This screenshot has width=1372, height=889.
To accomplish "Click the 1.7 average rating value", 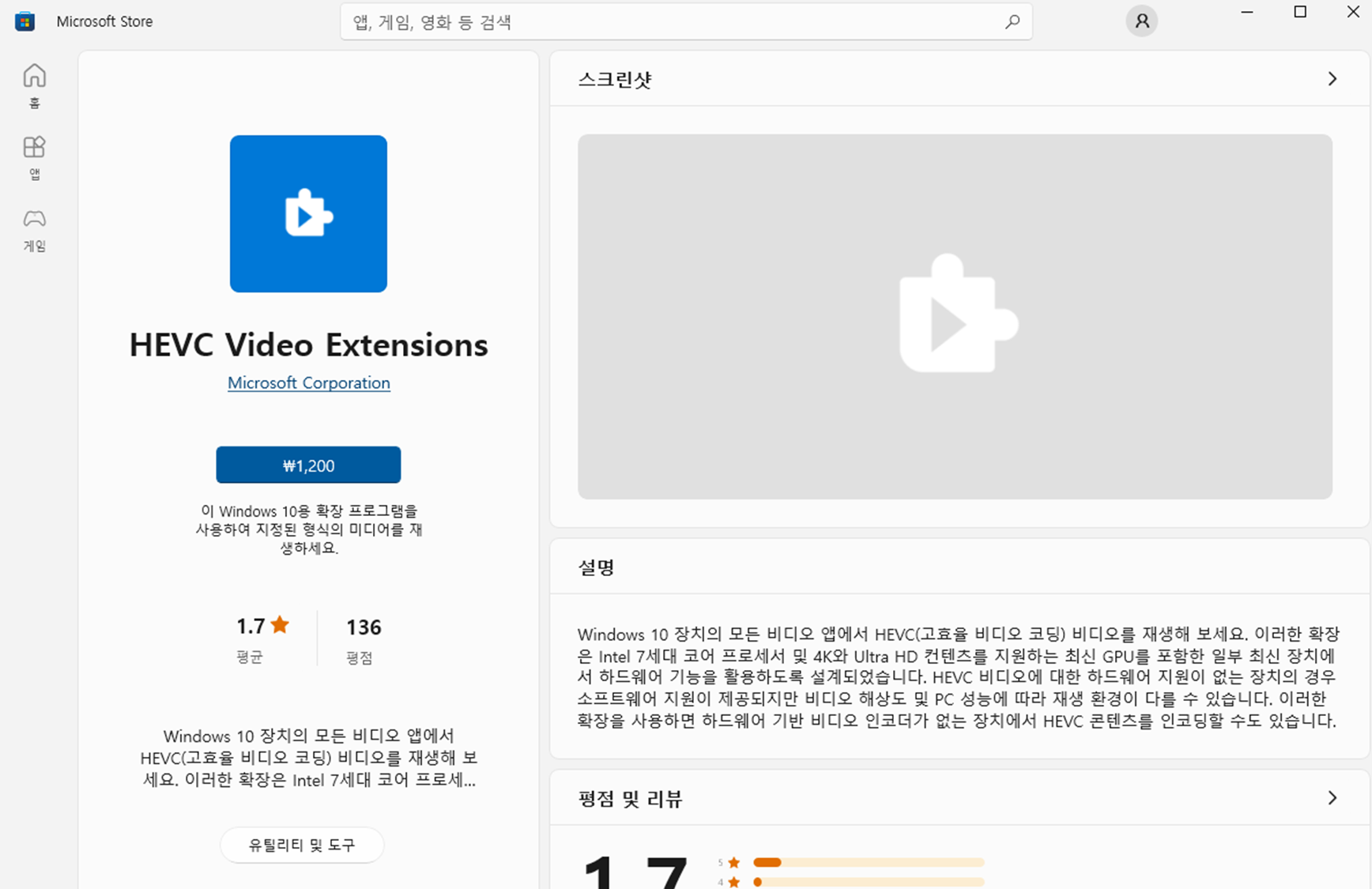I will 251,627.
